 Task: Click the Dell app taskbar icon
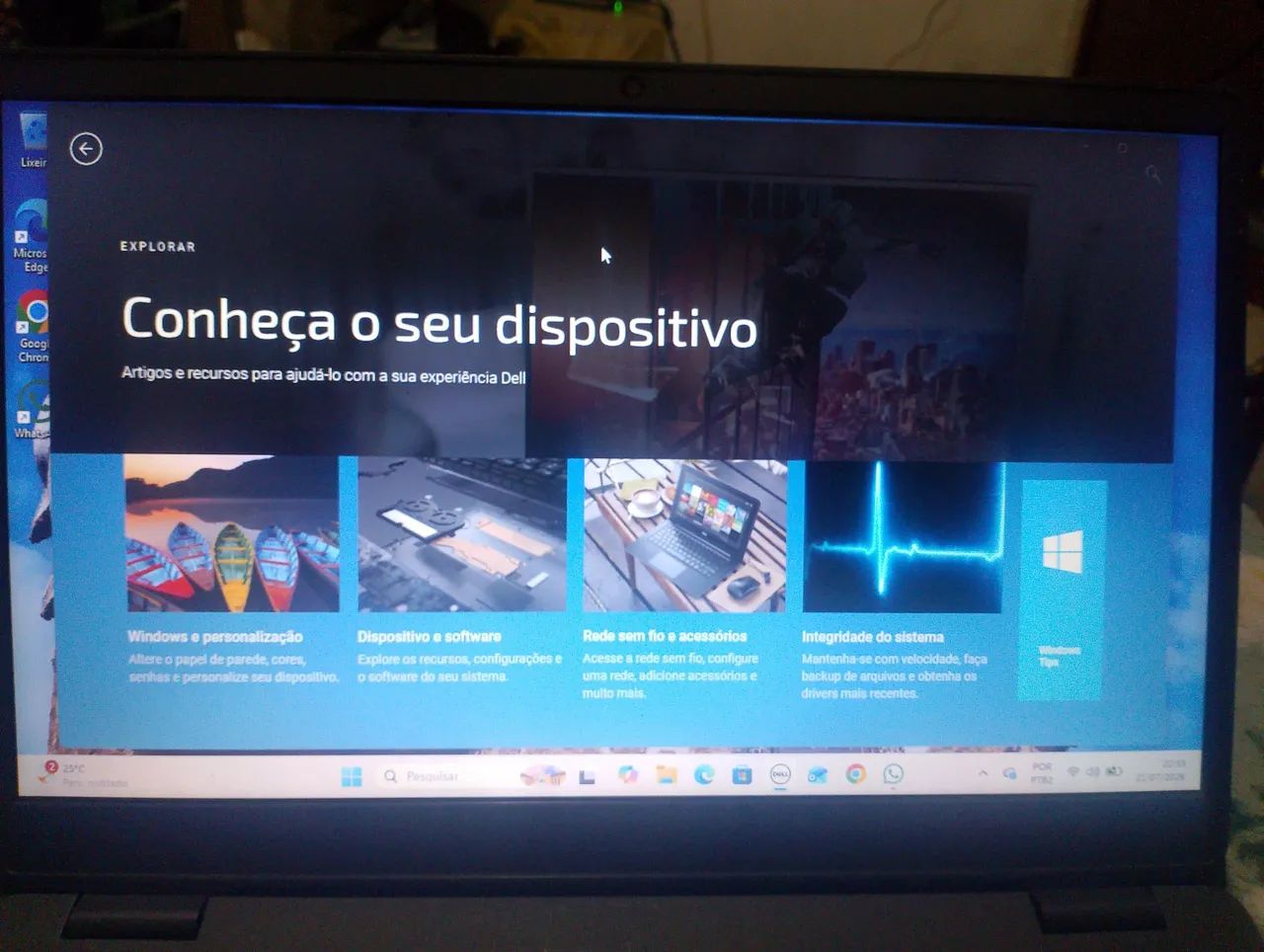point(780,775)
